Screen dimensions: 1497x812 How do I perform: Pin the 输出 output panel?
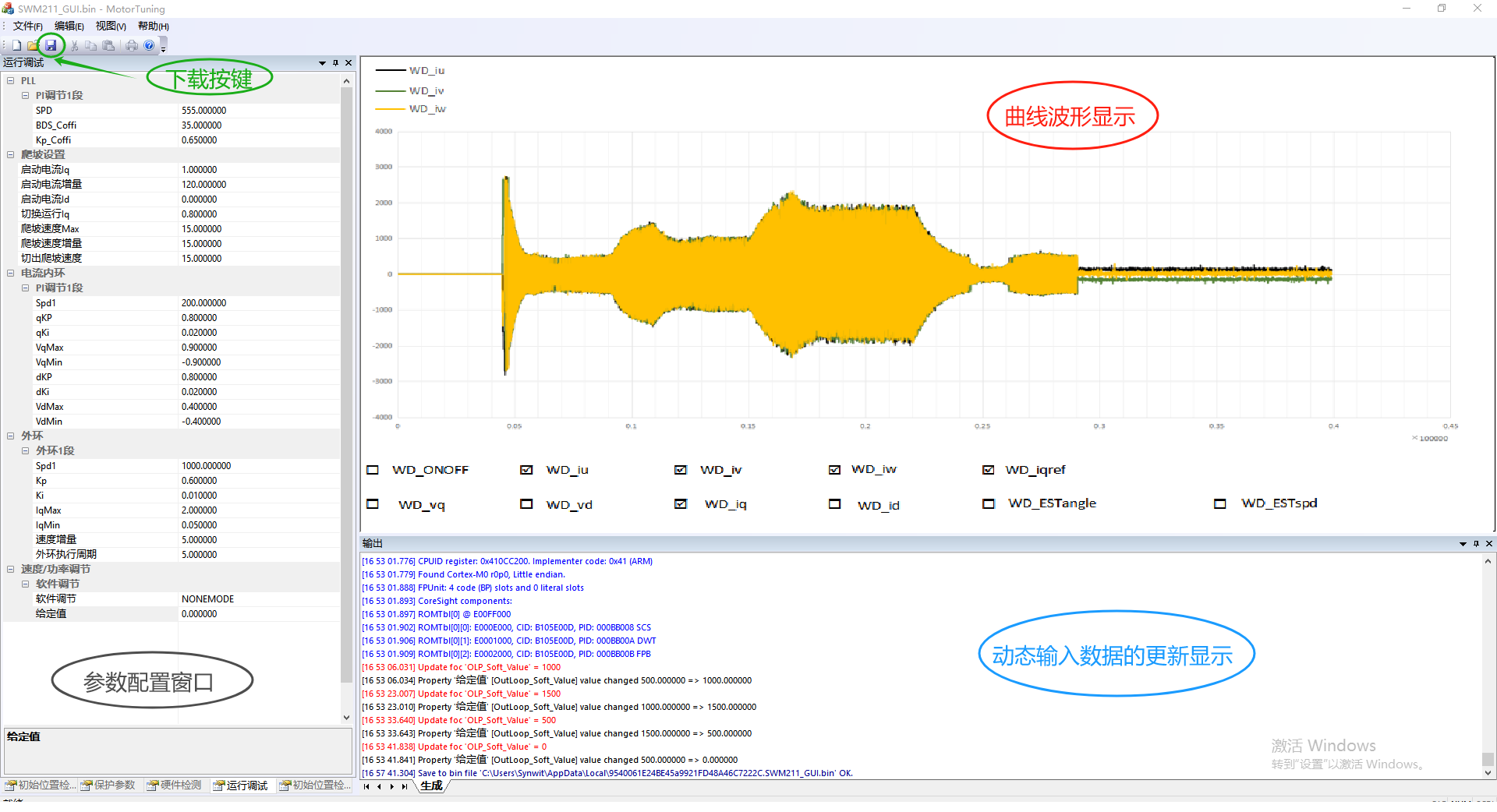click(1476, 543)
